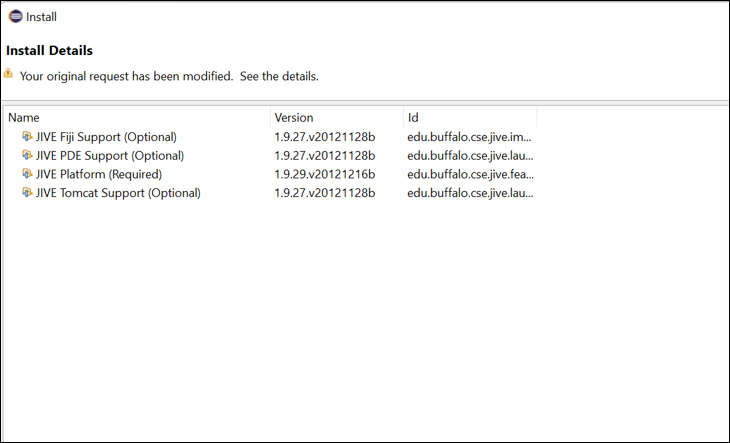This screenshot has width=730, height=443.
Task: Click the Id cell edu.buffalo.cse.jive.im...
Action: (x=470, y=137)
